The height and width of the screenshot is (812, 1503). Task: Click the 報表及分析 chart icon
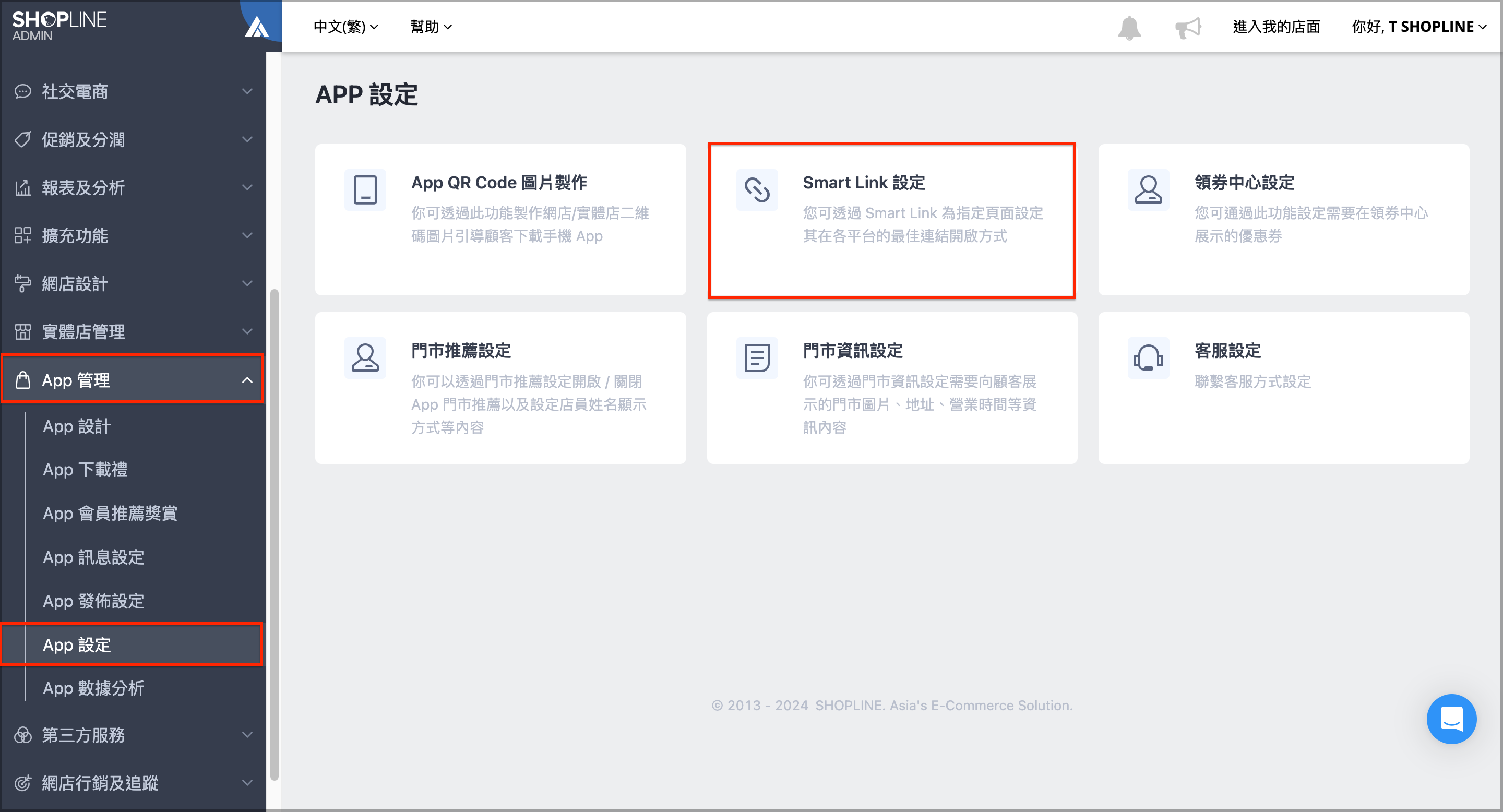tap(23, 188)
